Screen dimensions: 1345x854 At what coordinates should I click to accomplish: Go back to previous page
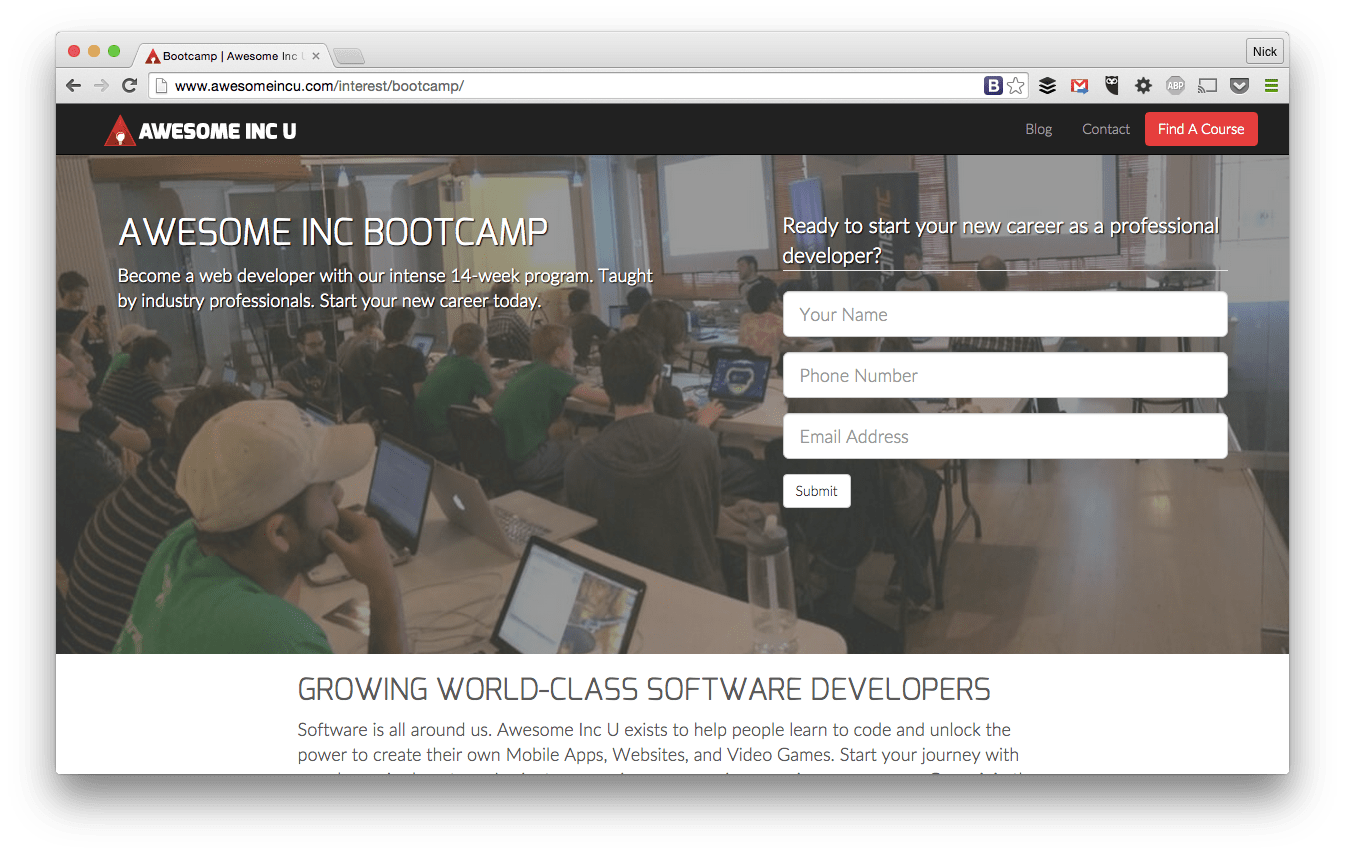[74, 86]
